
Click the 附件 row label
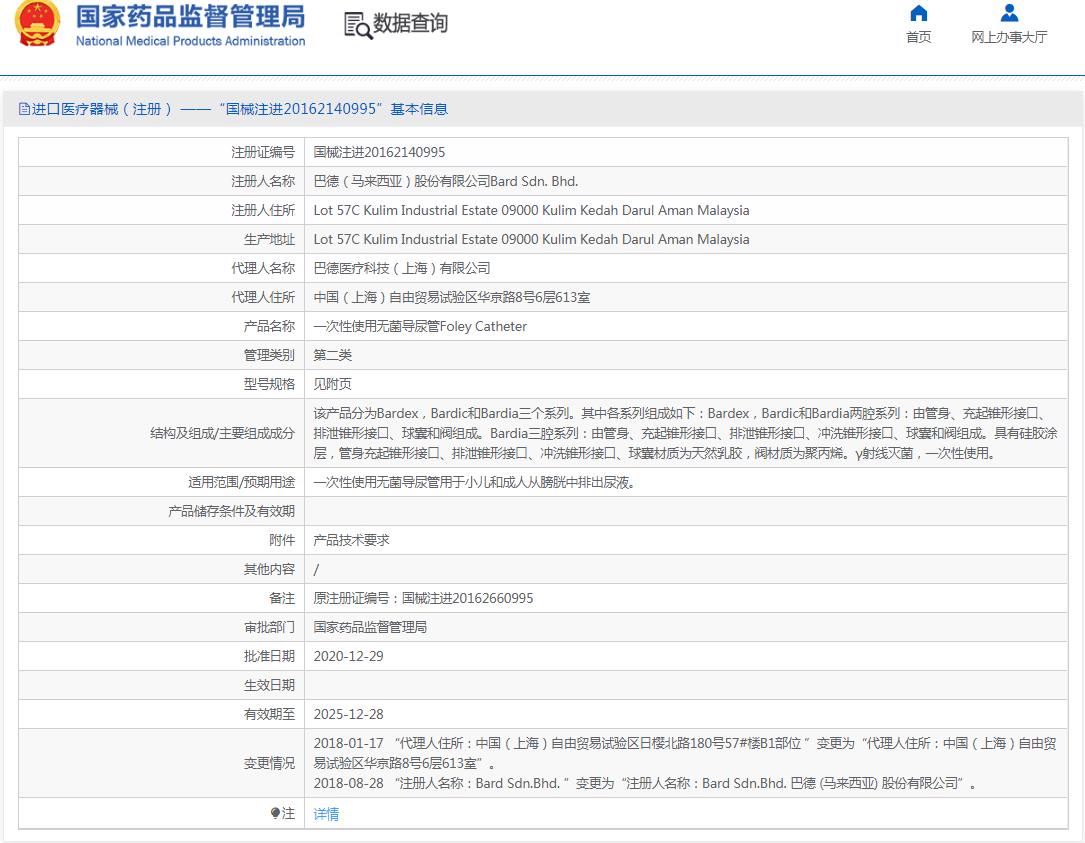[282, 541]
